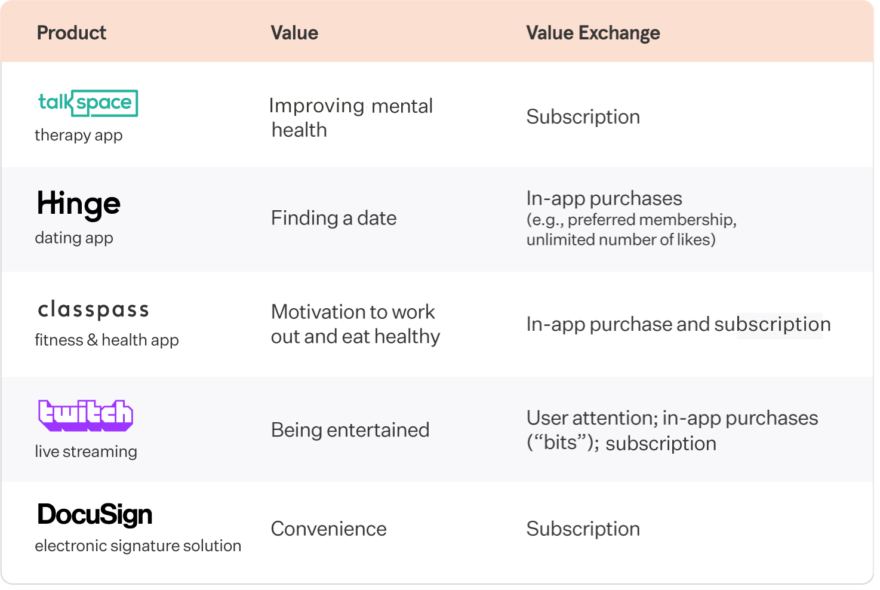Click Hinge's 'In-app purchases' text

point(604,198)
